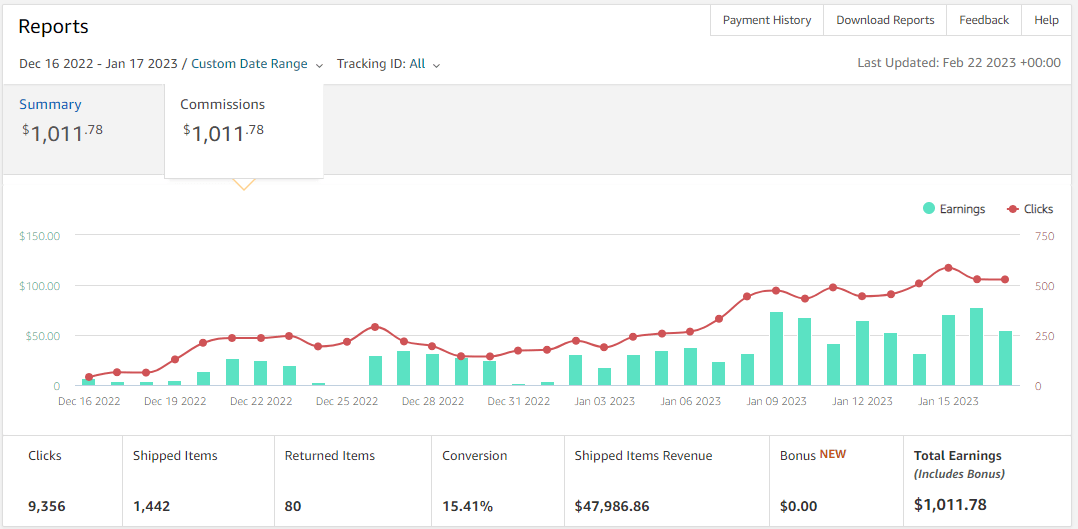Click the Jan 06 2023 x-axis label
Screen dimensions: 1078x529
coord(691,402)
